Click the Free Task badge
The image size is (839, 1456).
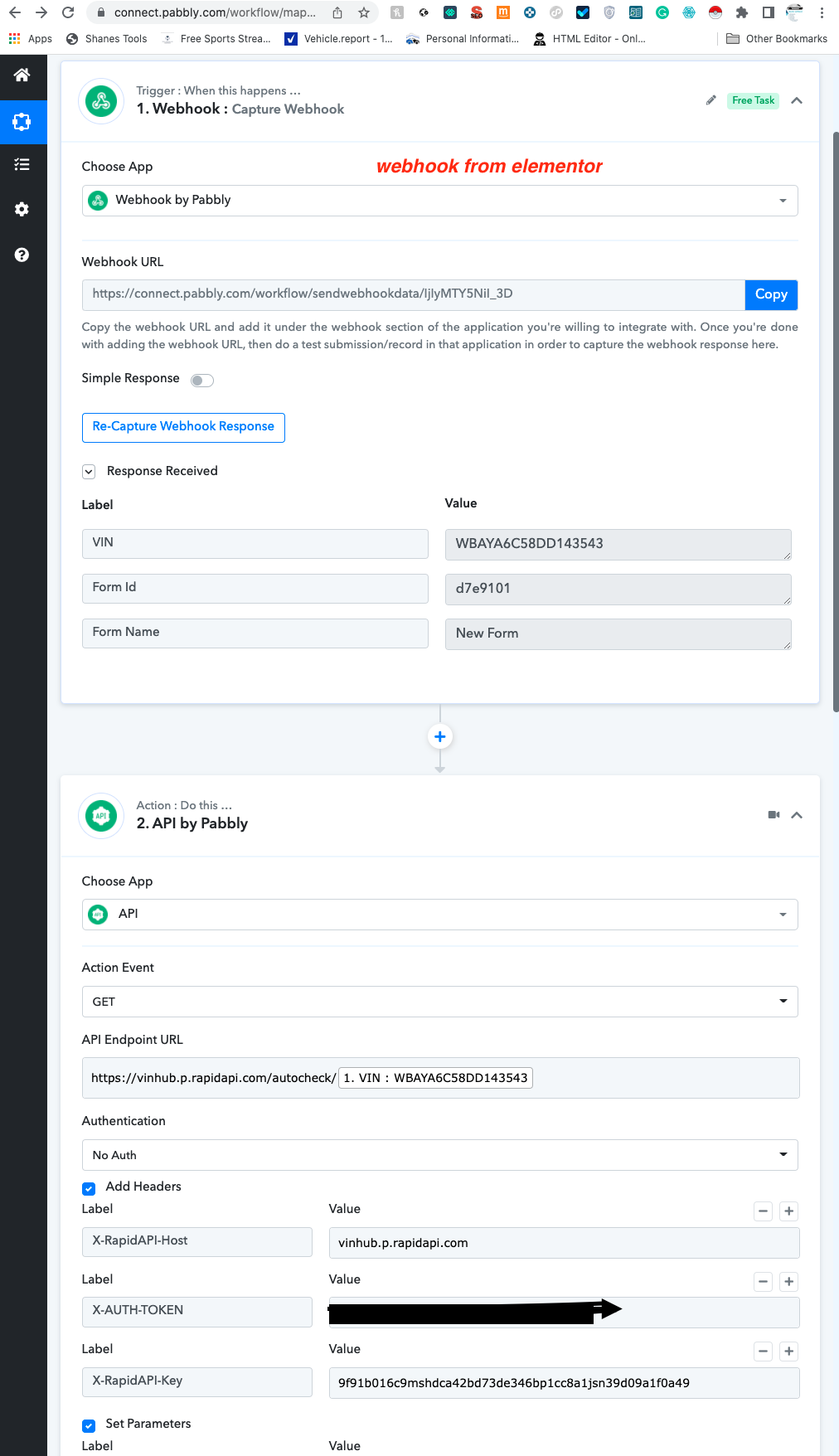click(754, 100)
